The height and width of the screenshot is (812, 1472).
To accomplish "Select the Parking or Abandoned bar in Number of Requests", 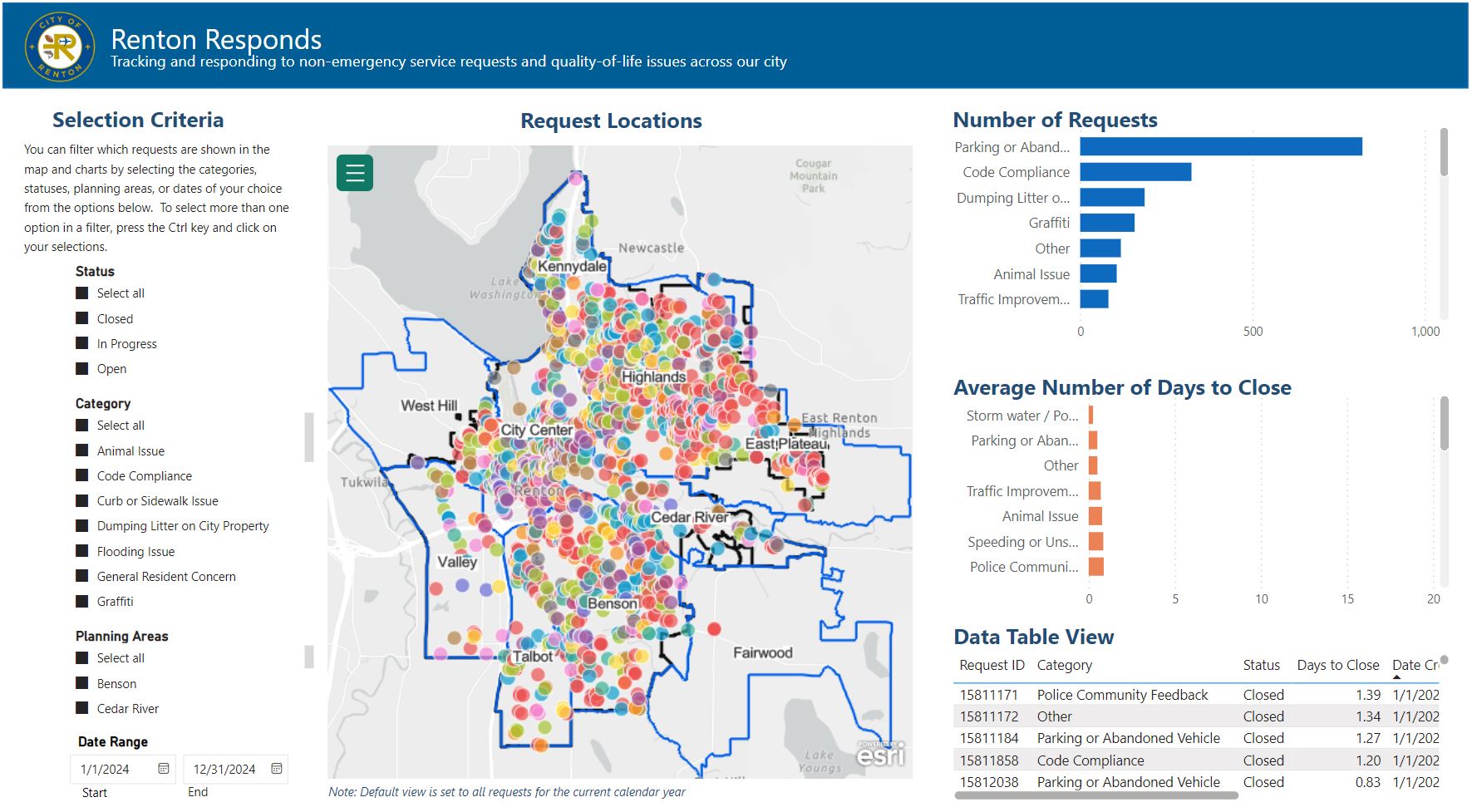I will pyautogui.click(x=1221, y=146).
